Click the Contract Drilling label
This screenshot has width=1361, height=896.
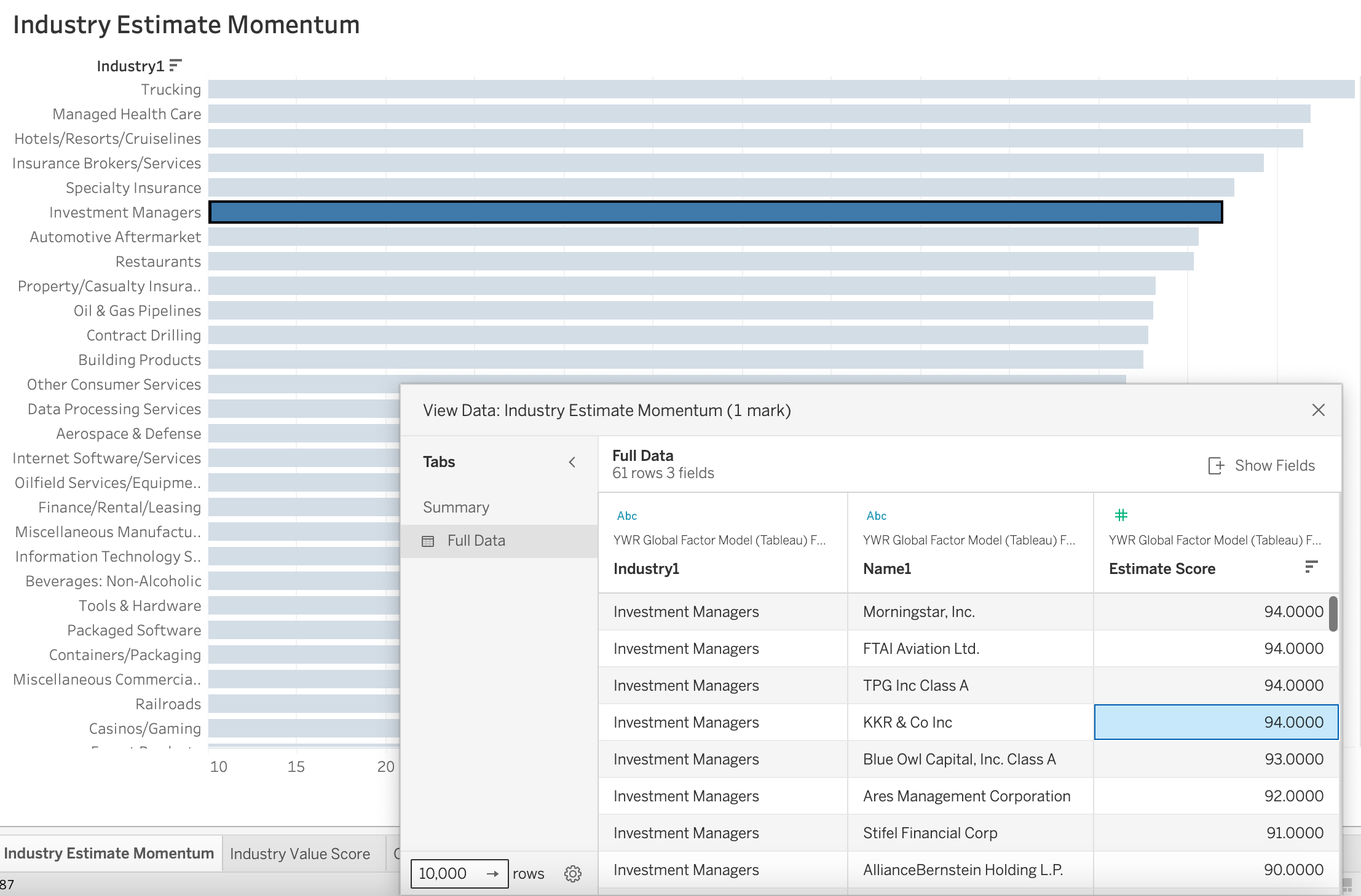(x=144, y=336)
